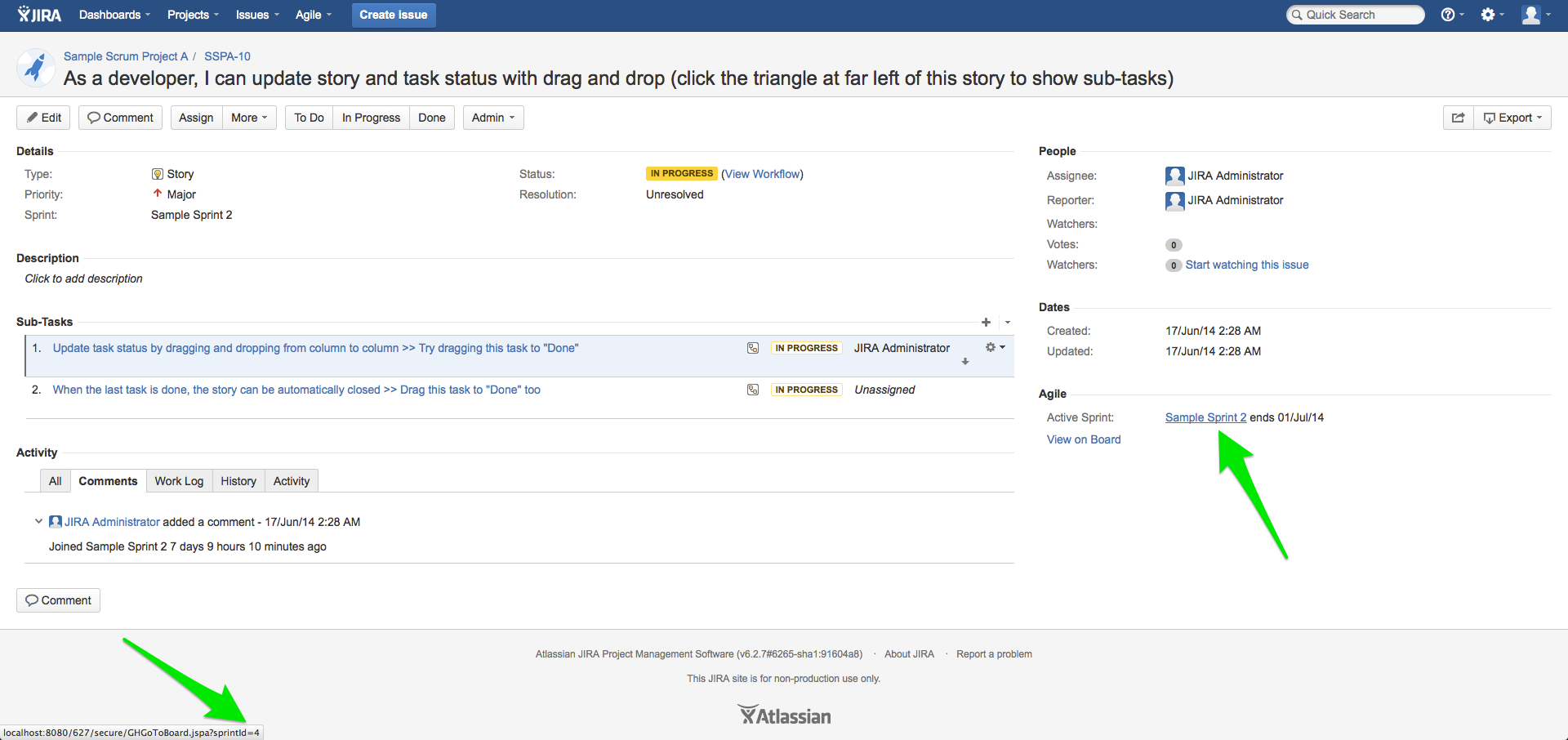Click the top Comment button
Viewport: 1568px width, 740px height.
(x=121, y=118)
